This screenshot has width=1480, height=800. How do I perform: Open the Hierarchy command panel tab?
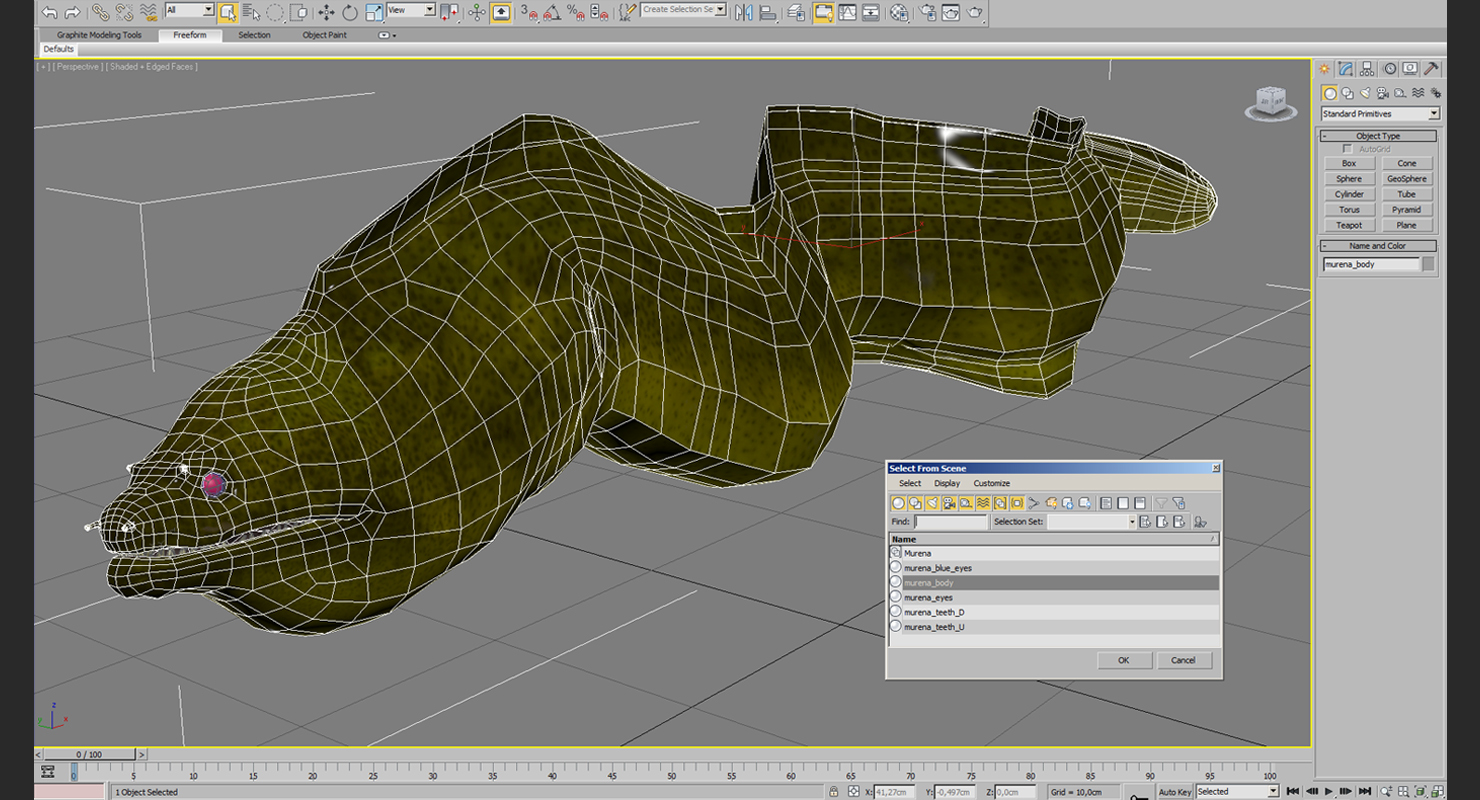[x=1368, y=69]
